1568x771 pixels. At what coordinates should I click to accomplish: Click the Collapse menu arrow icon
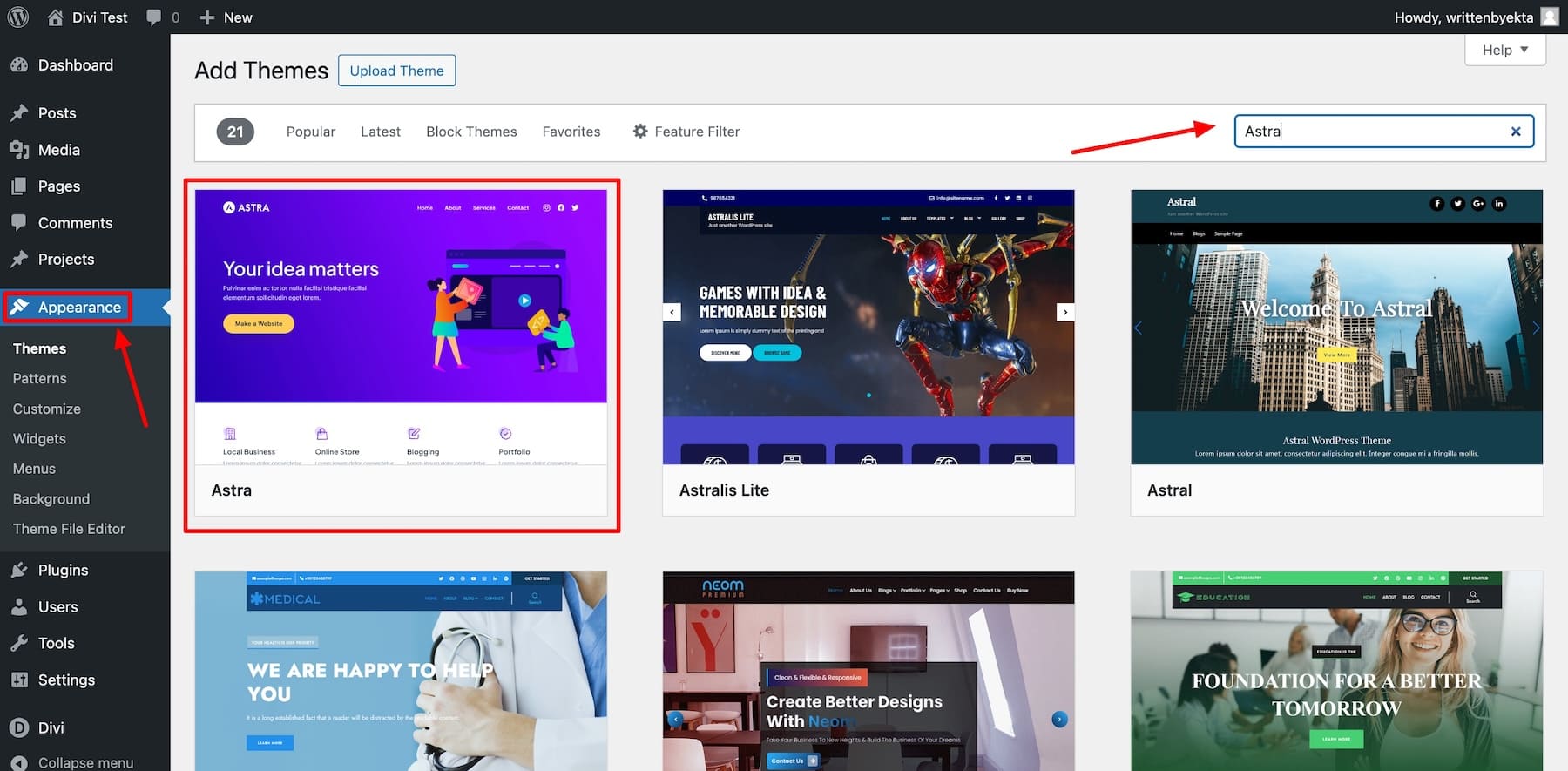pos(19,763)
